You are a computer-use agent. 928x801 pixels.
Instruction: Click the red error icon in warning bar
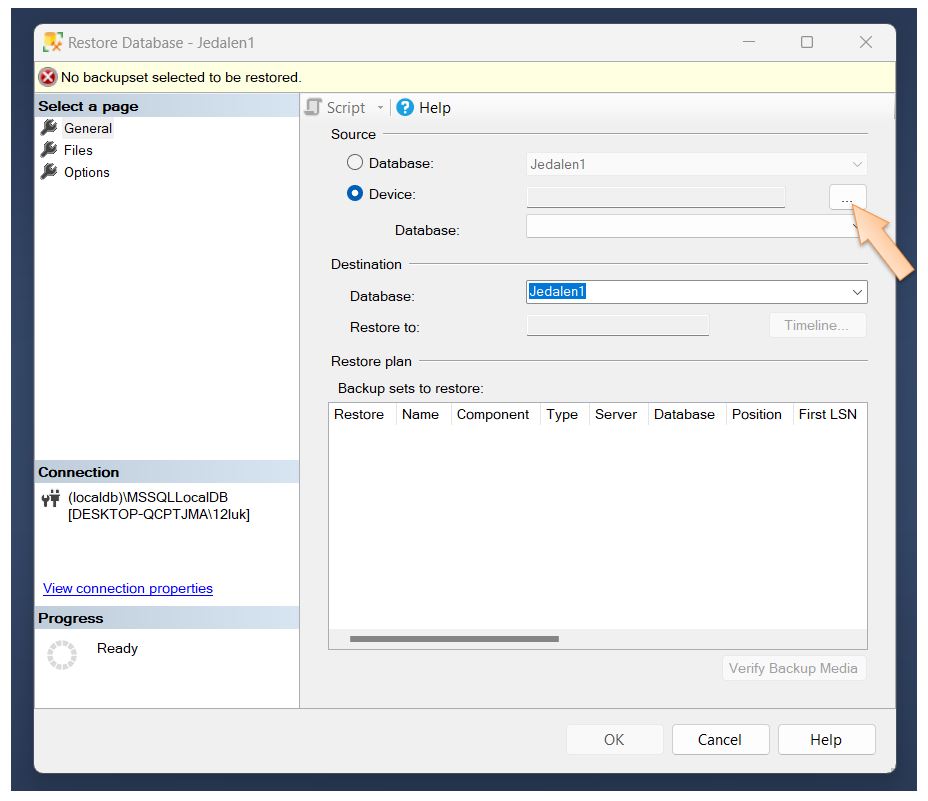pos(48,77)
